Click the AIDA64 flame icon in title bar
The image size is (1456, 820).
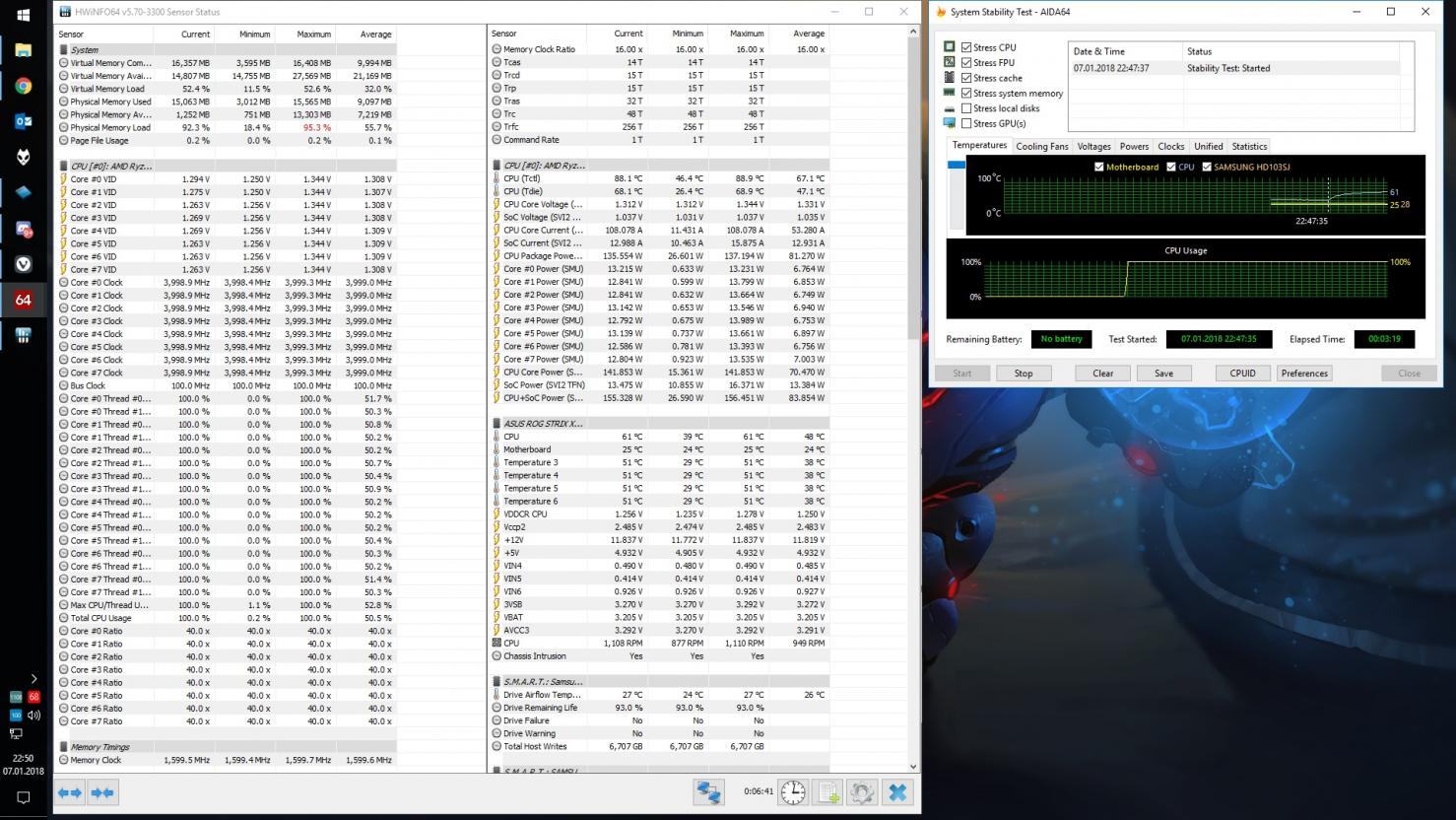[x=941, y=12]
